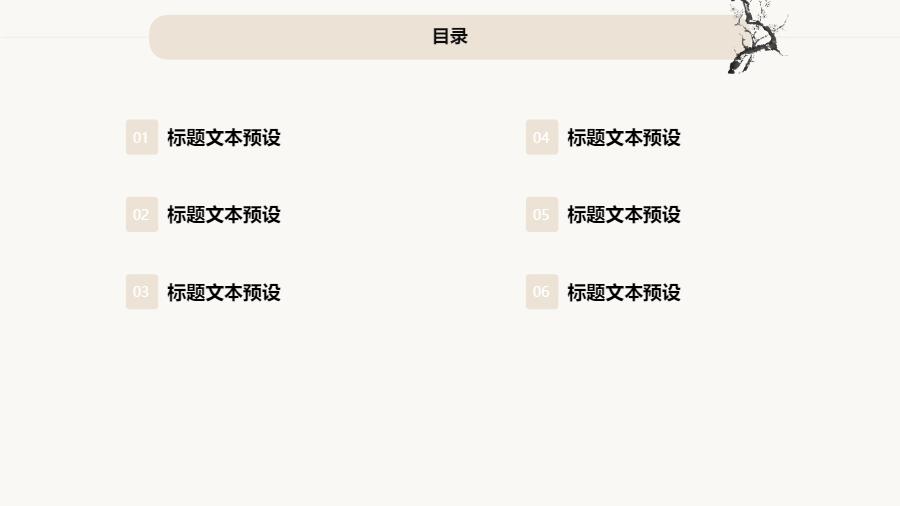Click the 05 number badge
This screenshot has width=900, height=506.
(541, 214)
